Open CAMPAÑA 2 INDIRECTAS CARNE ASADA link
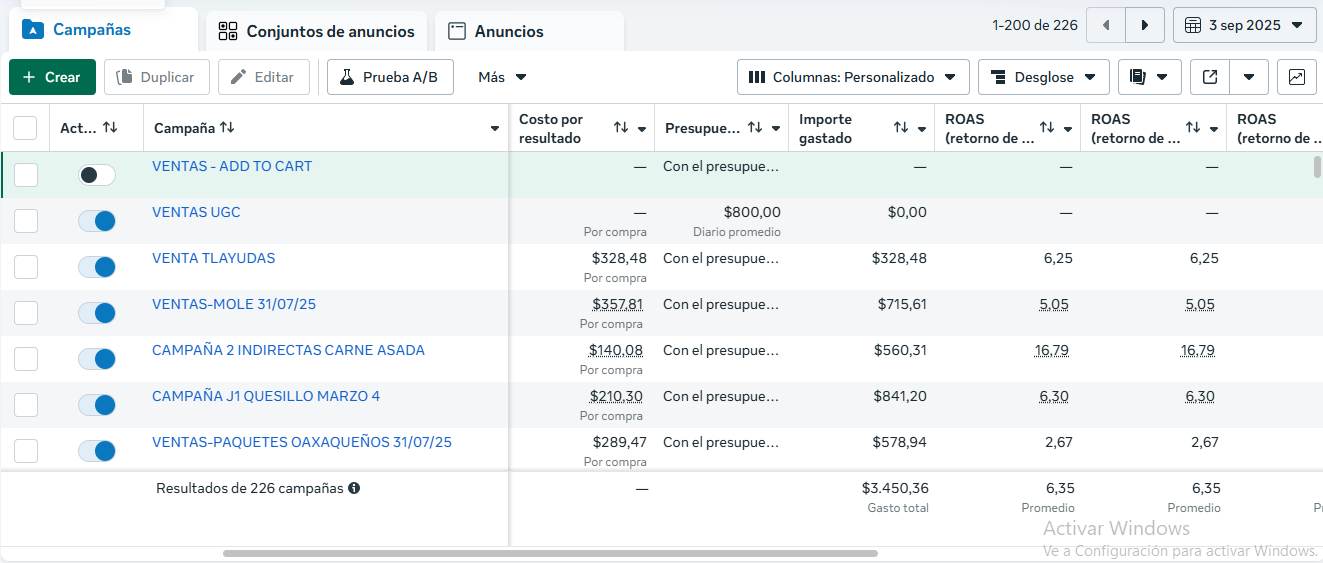The width and height of the screenshot is (1323, 563). (288, 350)
